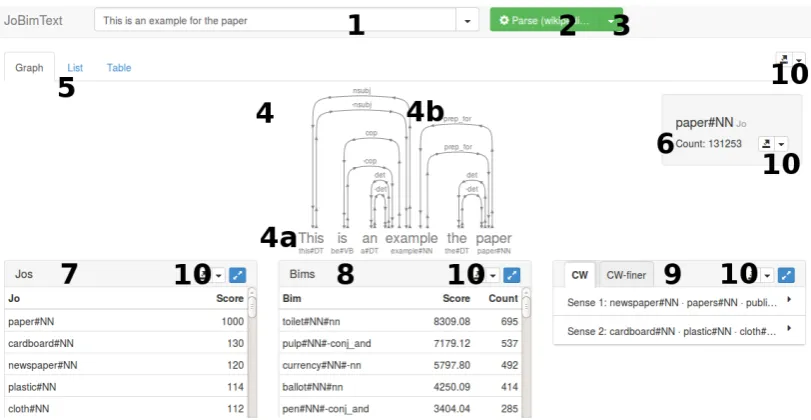Select the word "the" in the graph

(x=457, y=238)
